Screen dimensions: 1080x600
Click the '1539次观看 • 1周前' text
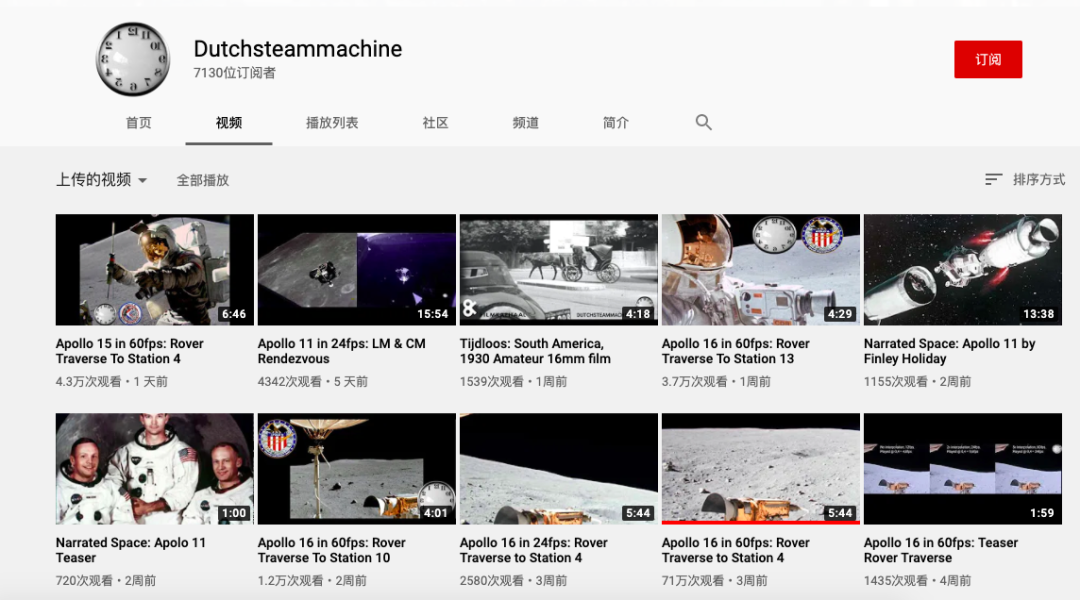pos(513,382)
